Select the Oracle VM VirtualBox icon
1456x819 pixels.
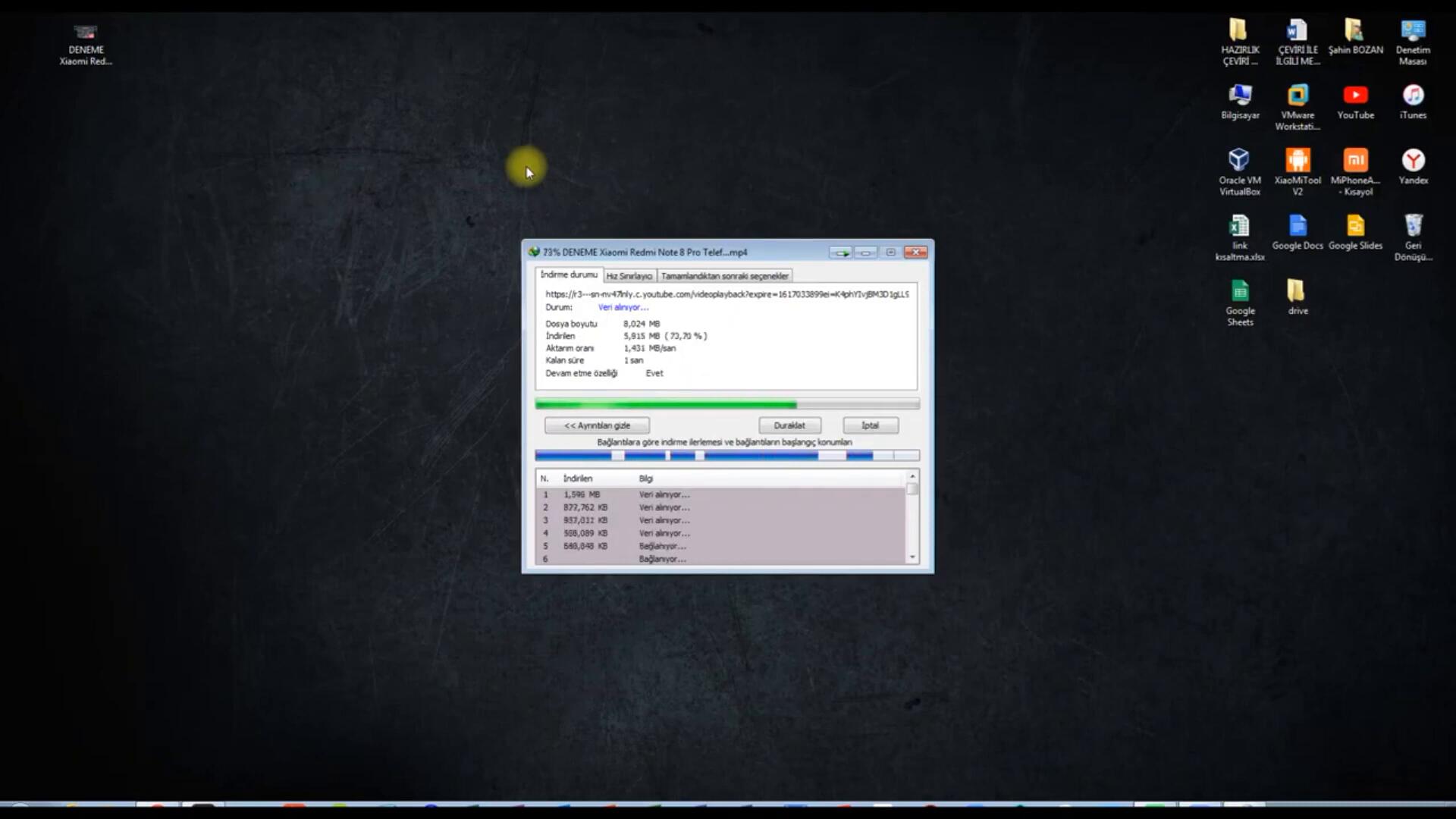pyautogui.click(x=1239, y=161)
